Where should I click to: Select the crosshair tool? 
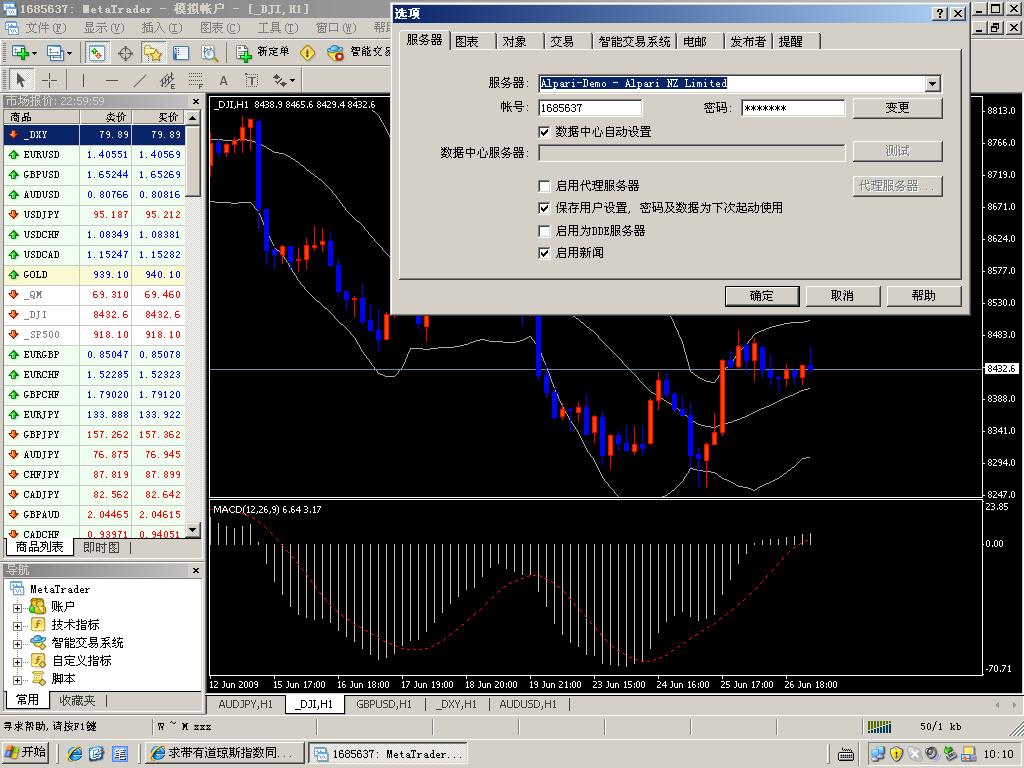point(50,80)
